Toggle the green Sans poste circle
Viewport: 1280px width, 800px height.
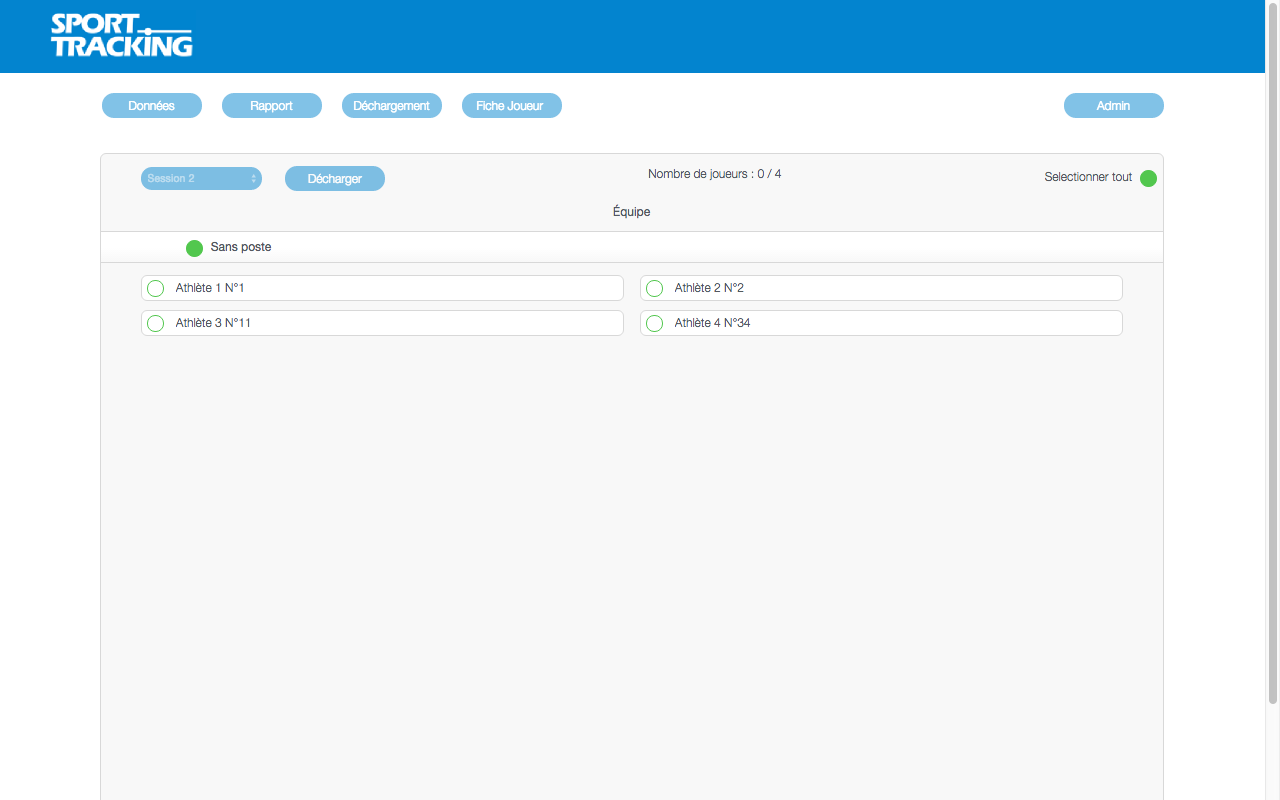click(x=194, y=248)
